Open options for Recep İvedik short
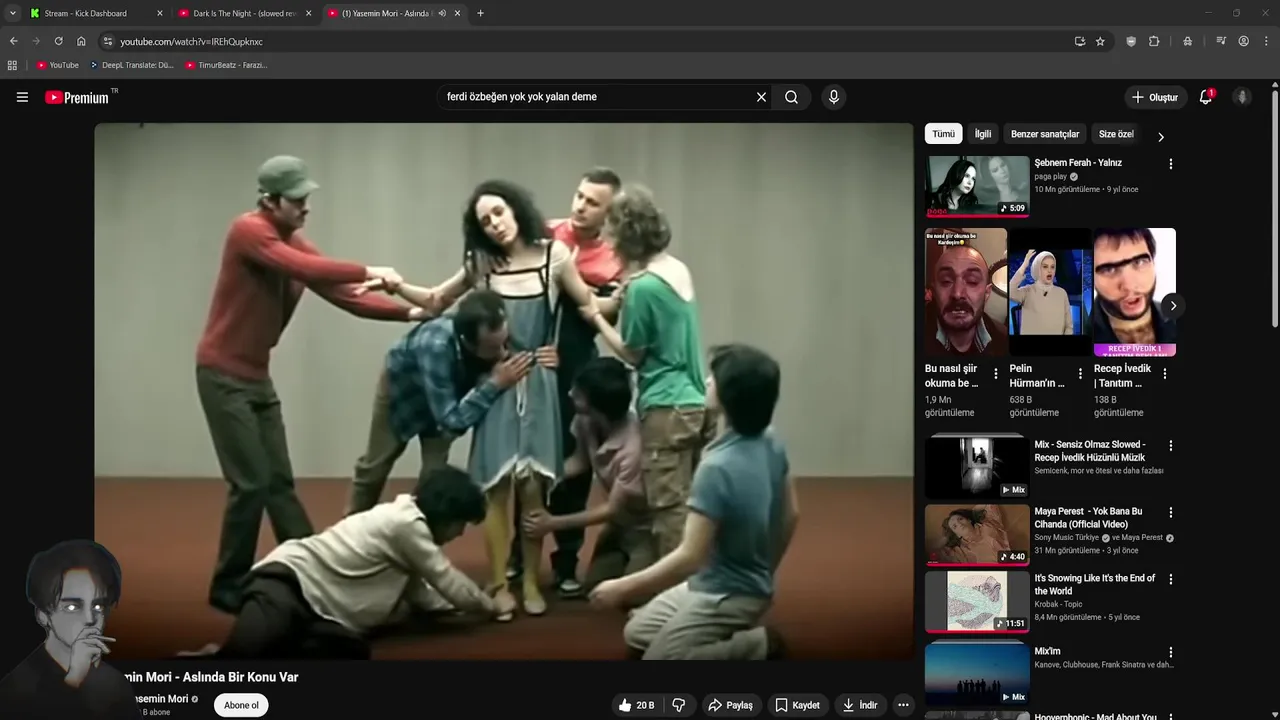1280x720 pixels. click(x=1164, y=374)
